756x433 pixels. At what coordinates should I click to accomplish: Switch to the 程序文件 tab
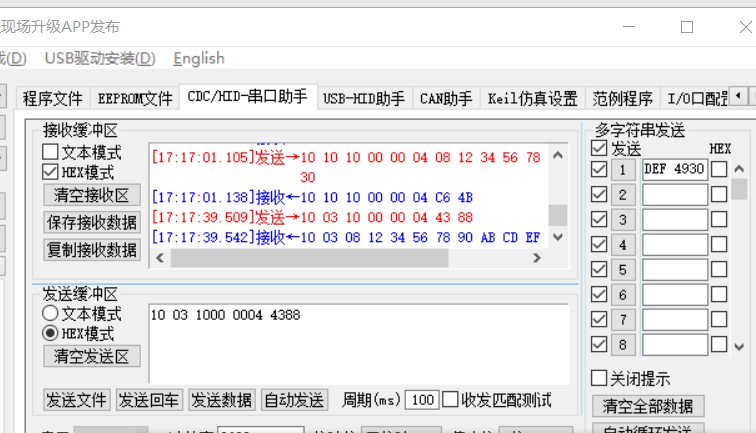click(52, 99)
